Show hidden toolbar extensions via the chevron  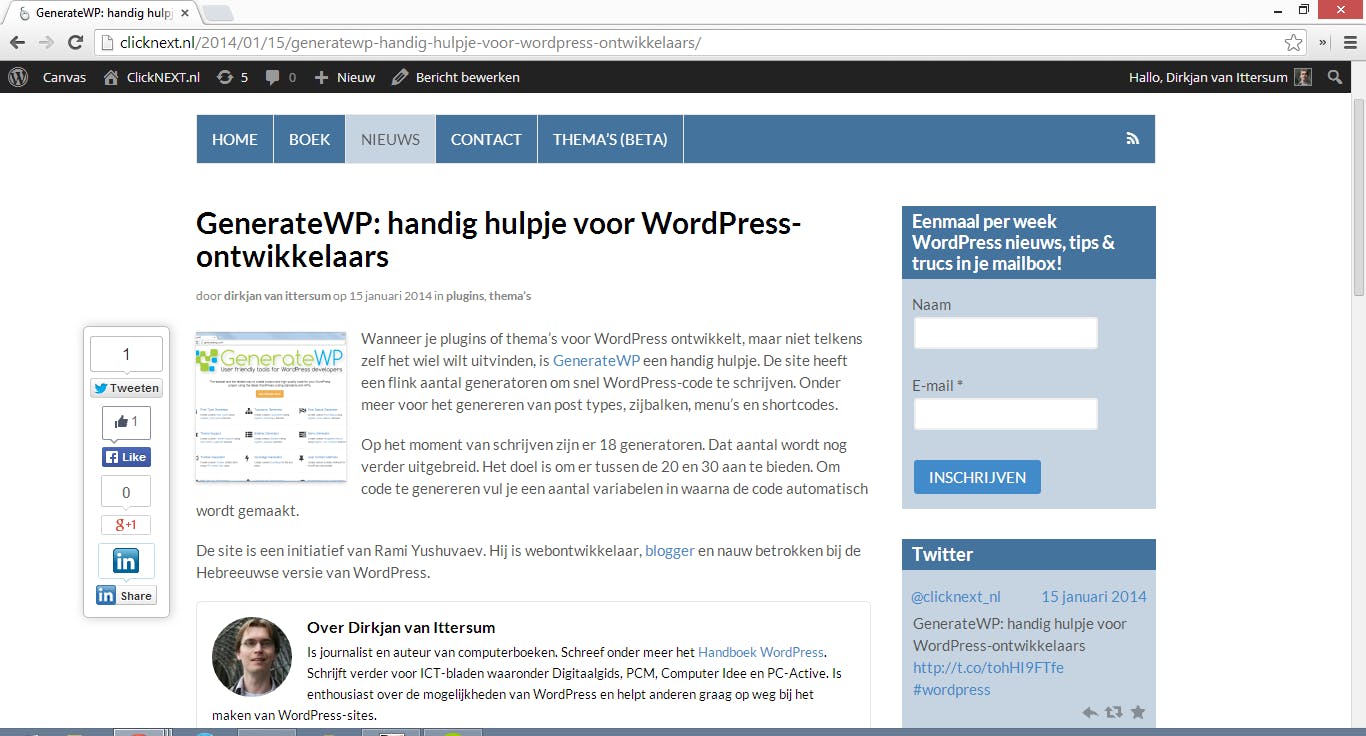tap(1323, 42)
